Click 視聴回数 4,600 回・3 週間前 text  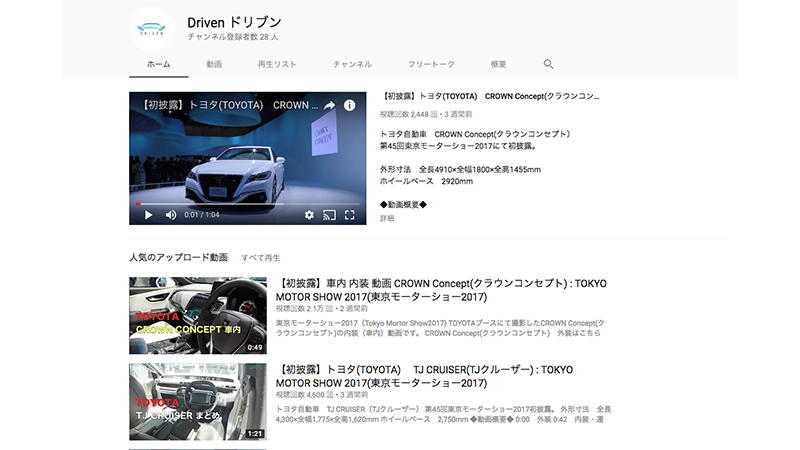click(x=321, y=395)
